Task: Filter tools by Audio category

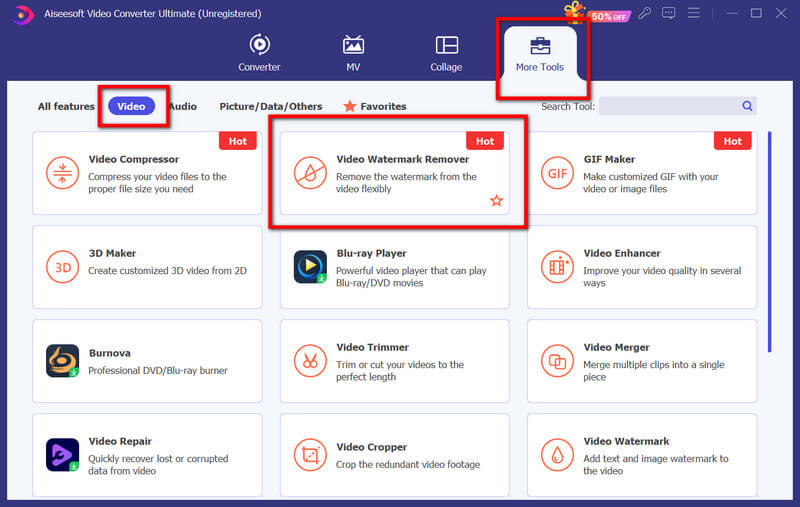Action: 183,106
